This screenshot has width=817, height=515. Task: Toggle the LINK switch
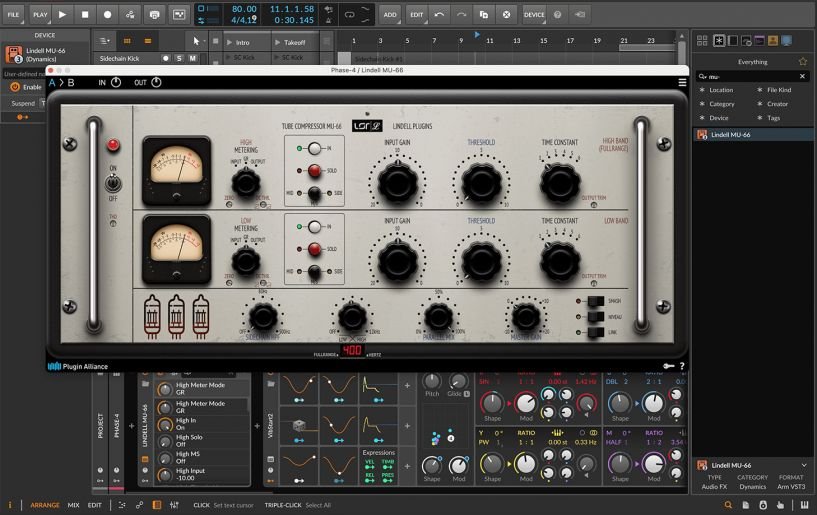(594, 332)
